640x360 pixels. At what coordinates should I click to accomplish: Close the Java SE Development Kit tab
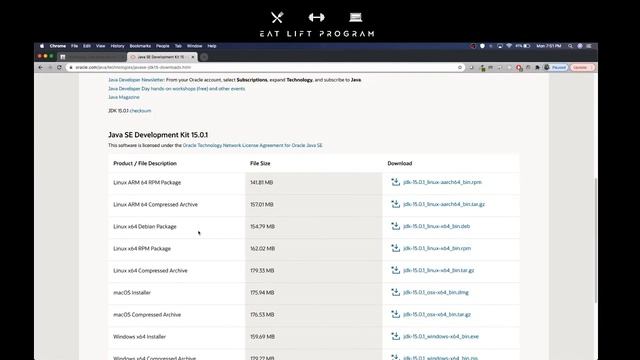pos(193,57)
